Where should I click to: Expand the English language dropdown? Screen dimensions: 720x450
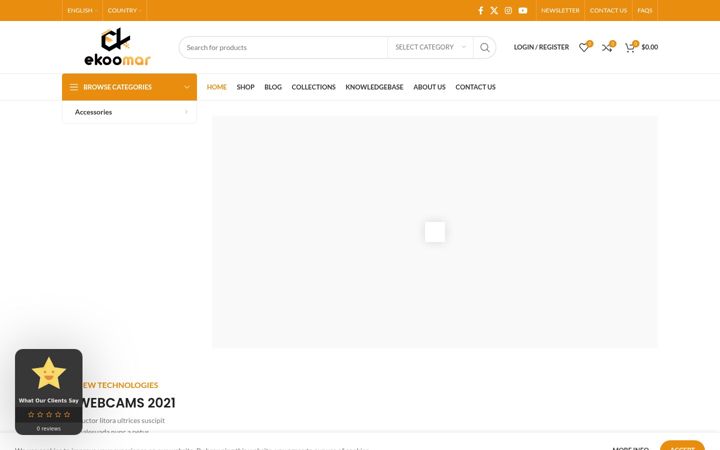pyautogui.click(x=82, y=10)
